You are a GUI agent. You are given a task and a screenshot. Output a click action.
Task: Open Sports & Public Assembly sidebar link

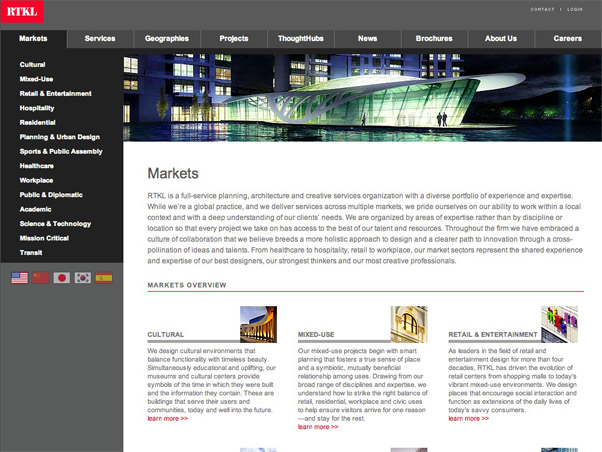point(61,151)
